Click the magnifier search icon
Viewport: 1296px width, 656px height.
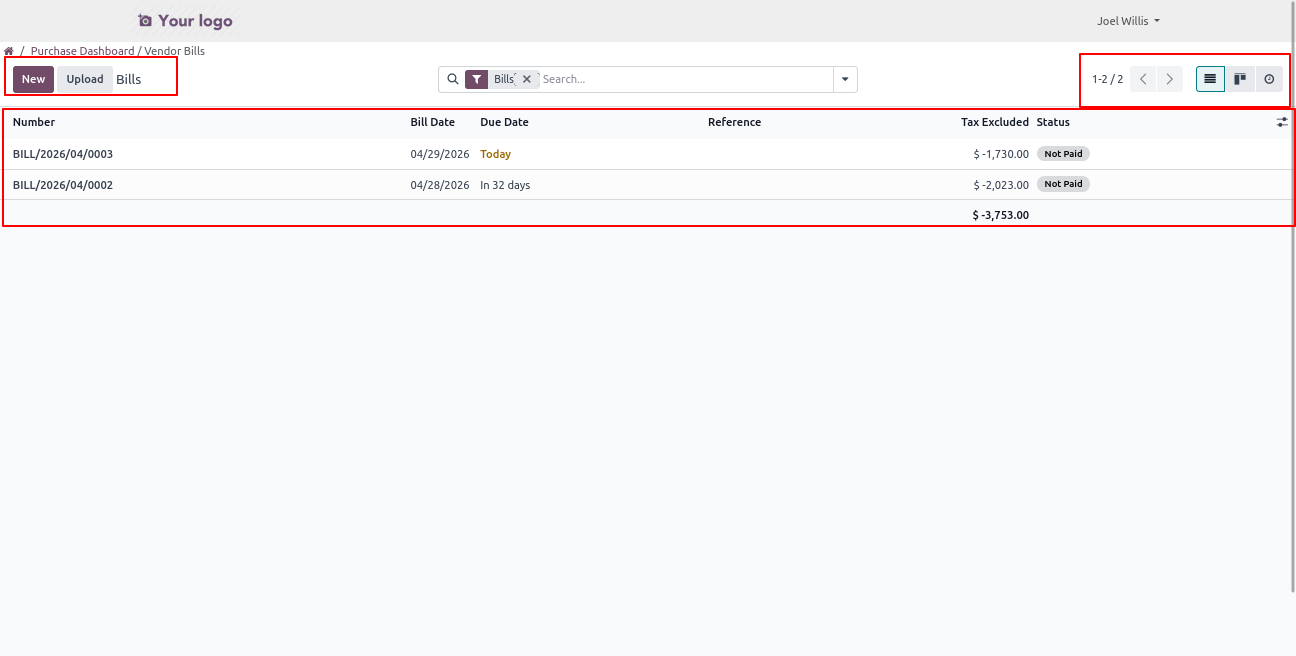(452, 79)
